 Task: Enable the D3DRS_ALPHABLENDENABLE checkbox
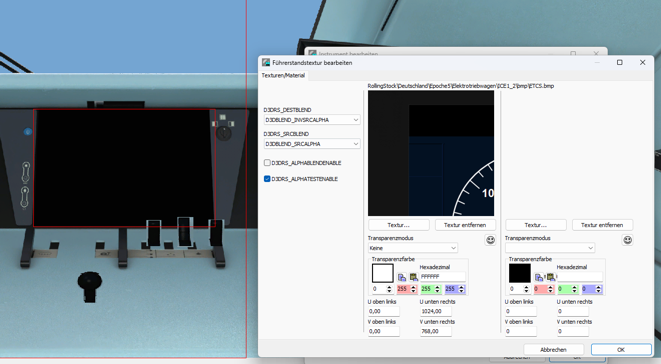(267, 163)
